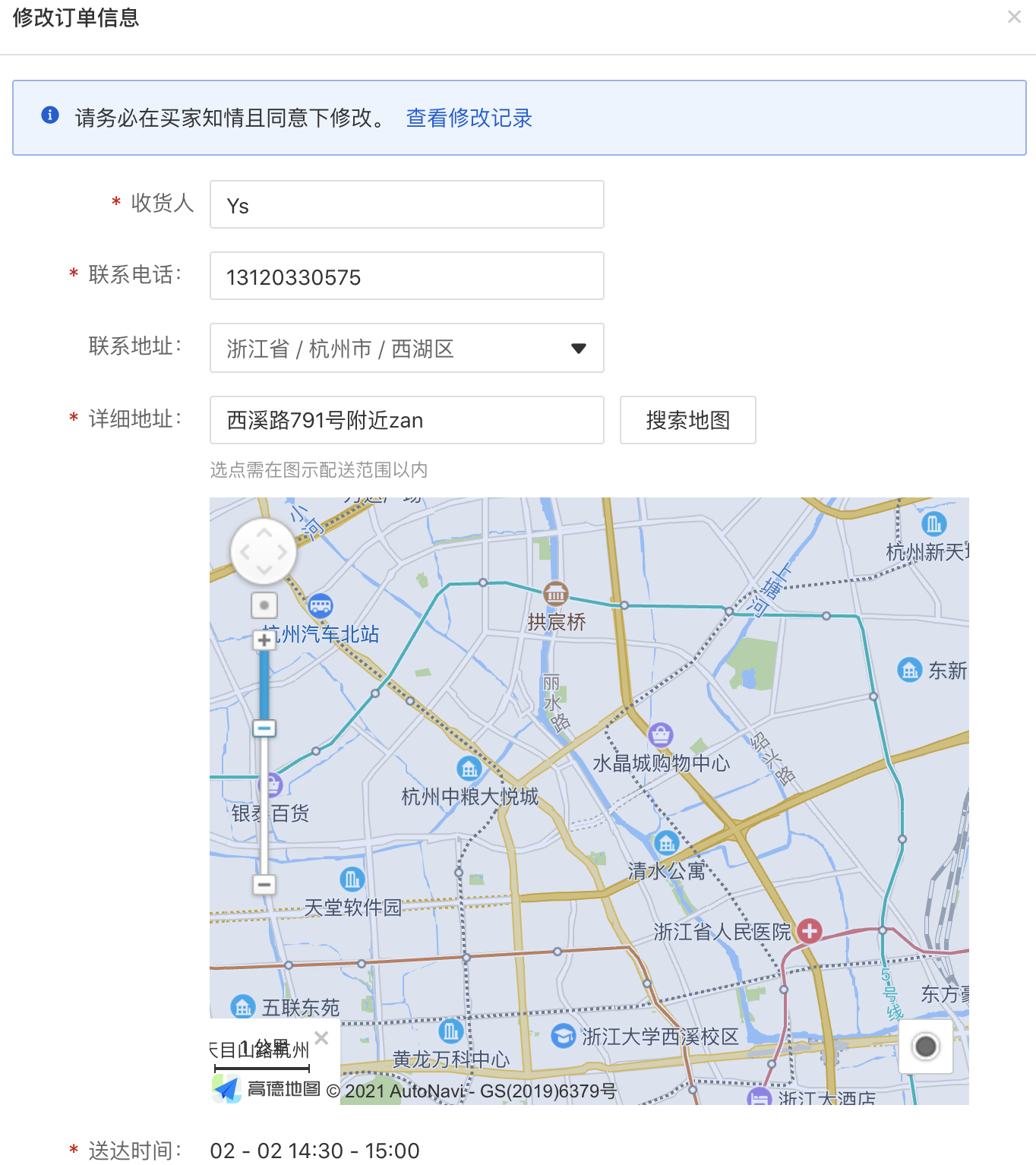Click the 银泰百货 shopping icon
1036x1165 pixels.
(x=271, y=785)
